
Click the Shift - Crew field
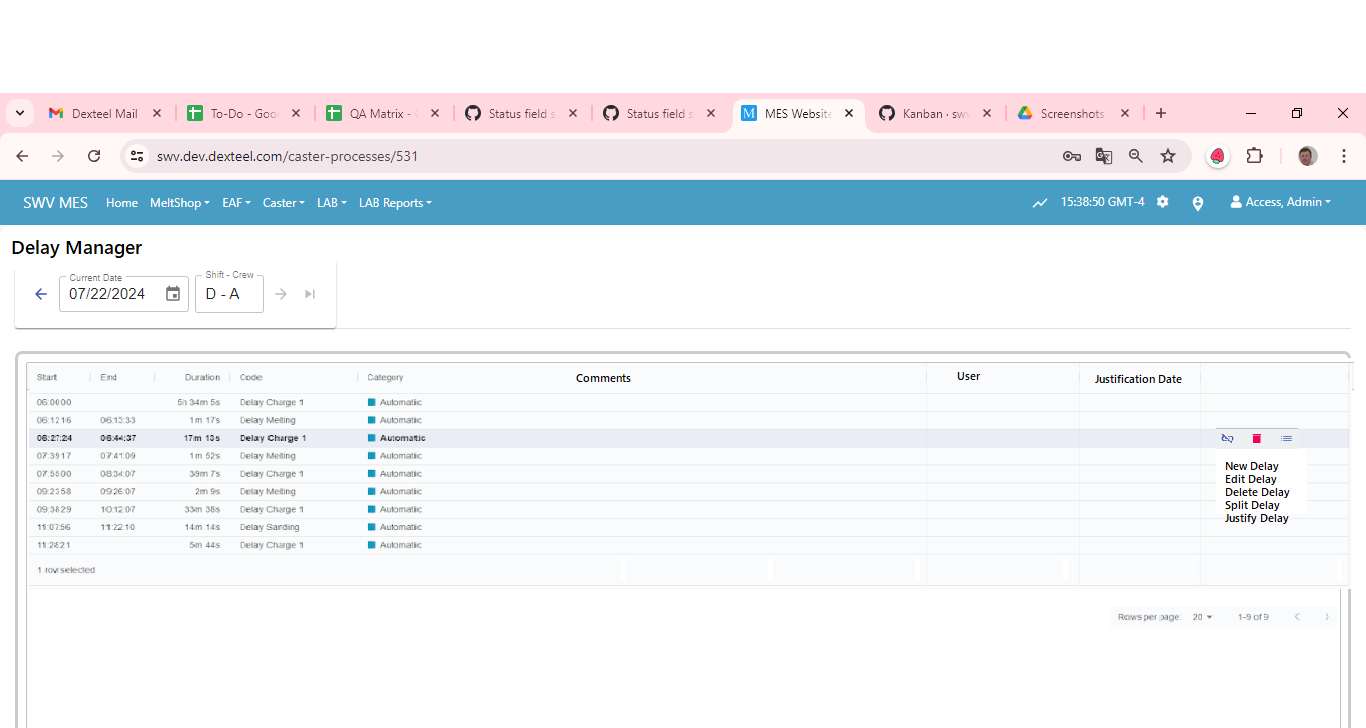tap(229, 294)
